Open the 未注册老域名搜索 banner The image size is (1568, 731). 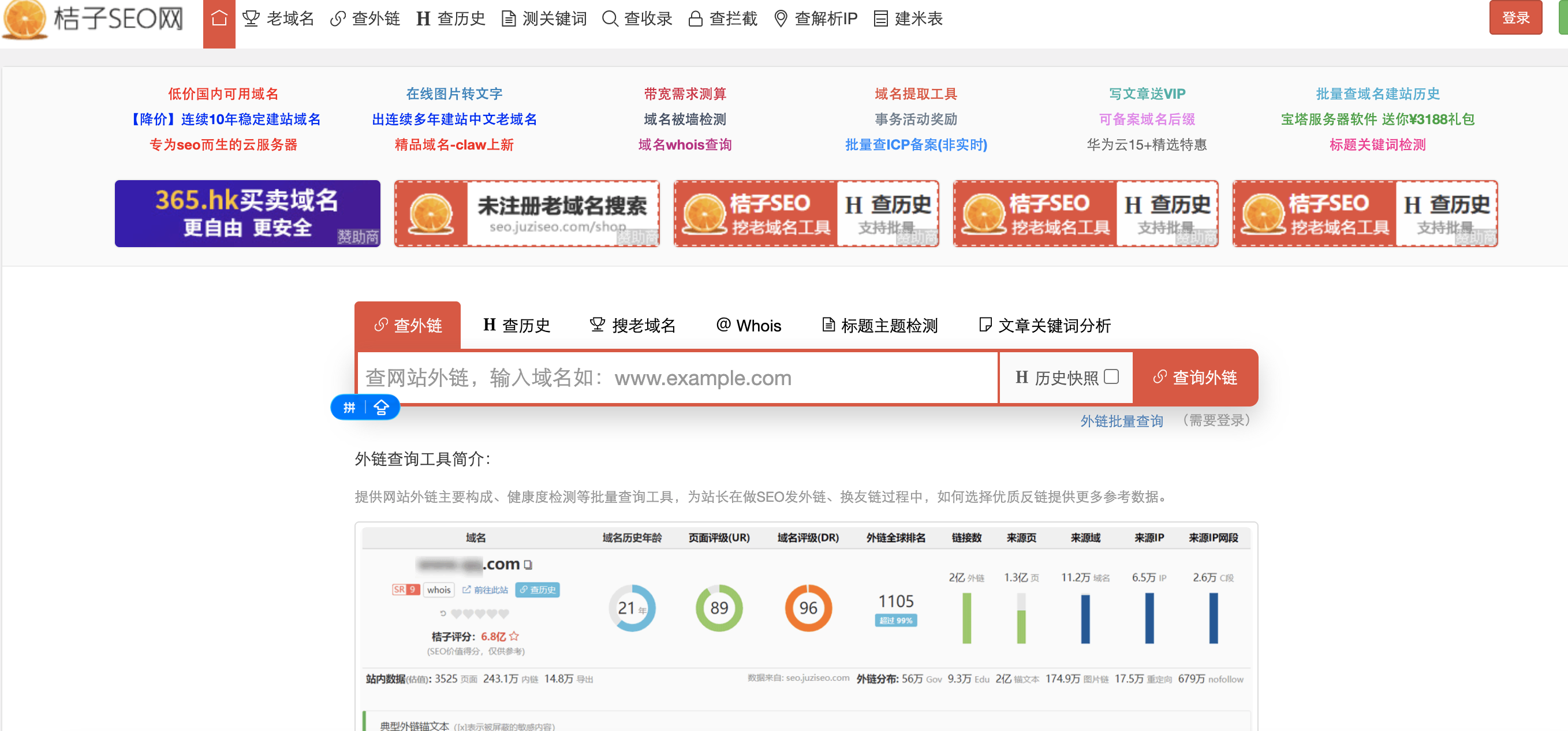coord(527,214)
